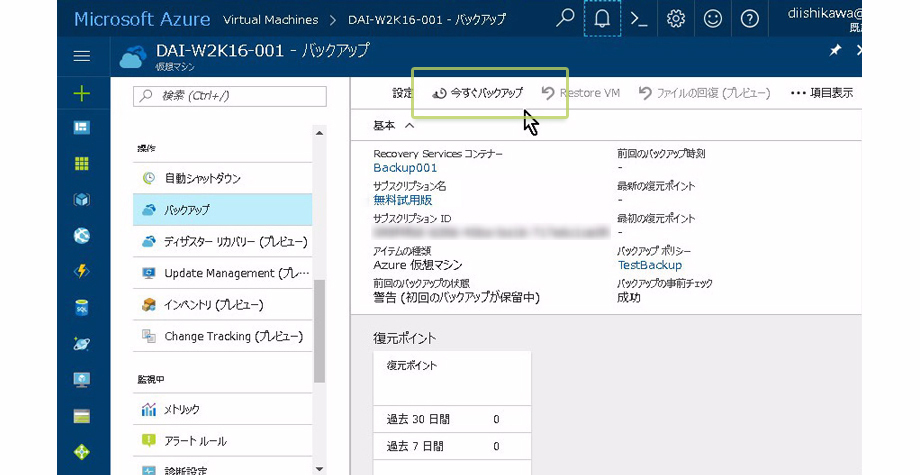Click 今すぐバックアップ button
920x475 pixels.
(x=478, y=93)
